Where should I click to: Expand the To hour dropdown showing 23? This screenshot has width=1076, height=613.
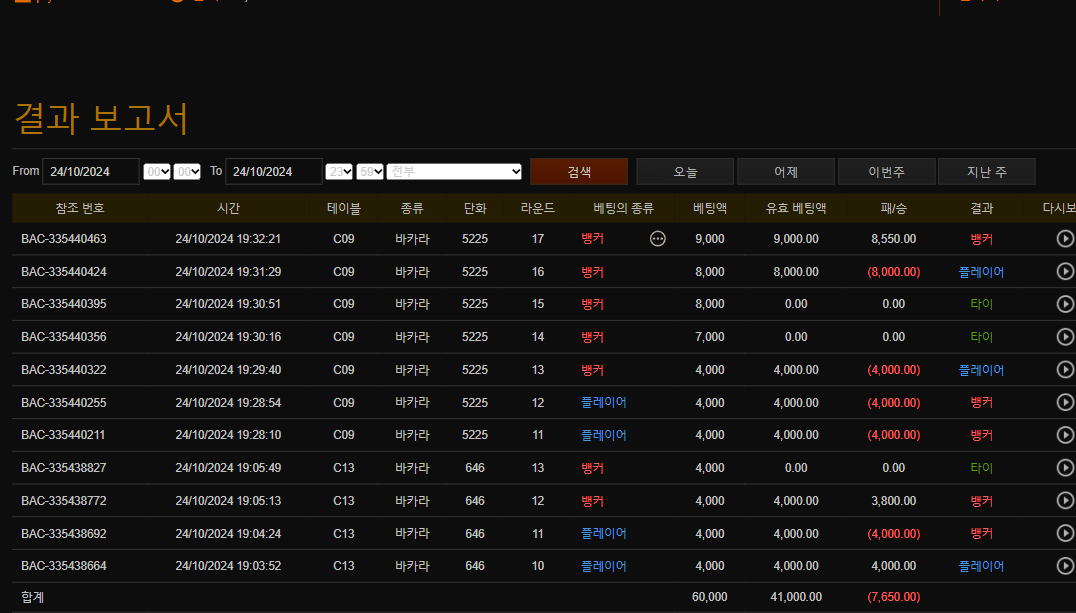[x=339, y=172]
